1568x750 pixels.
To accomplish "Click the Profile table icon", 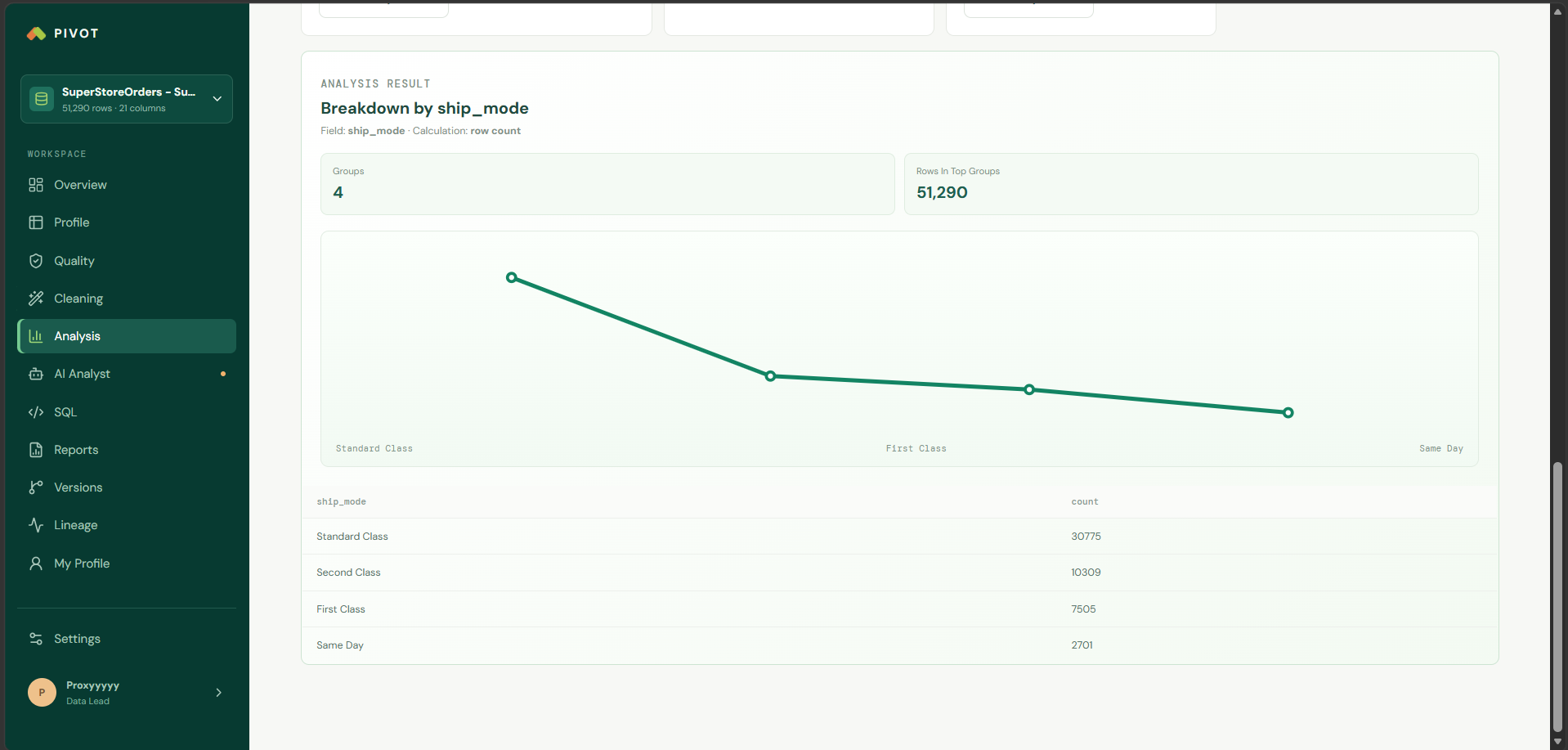I will [36, 222].
